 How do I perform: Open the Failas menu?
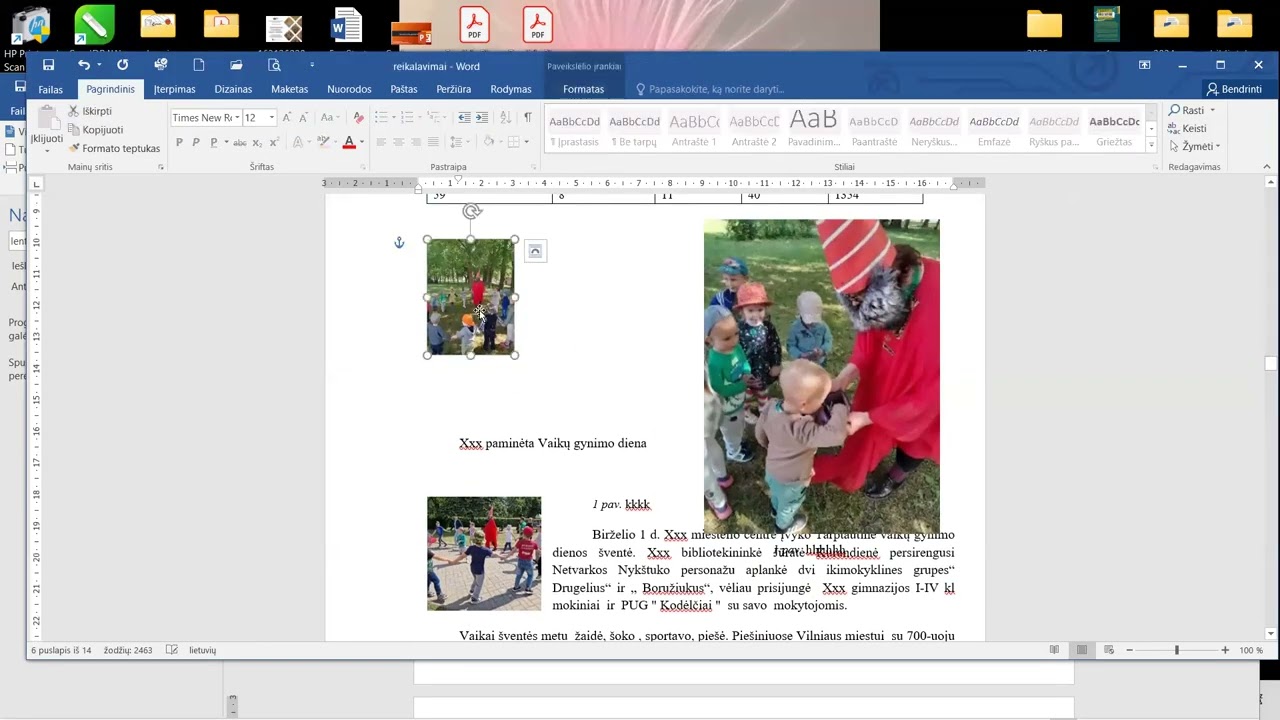pos(51,89)
